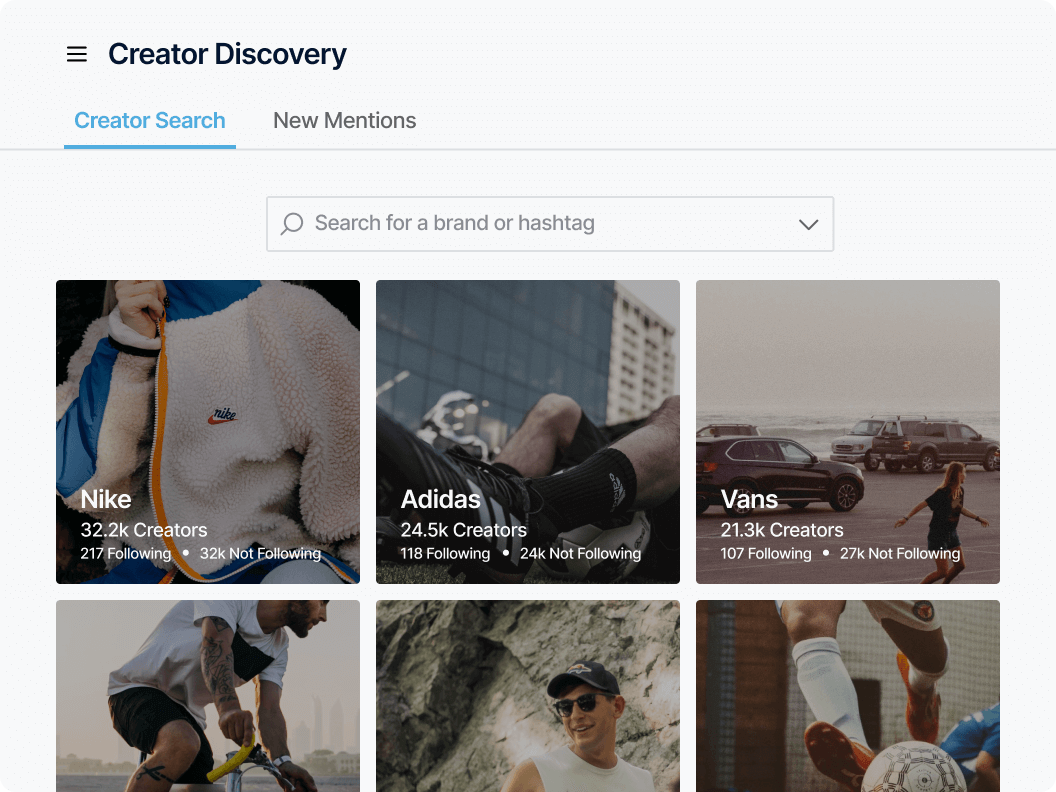Click the 24.5k Creators count

pos(463,530)
